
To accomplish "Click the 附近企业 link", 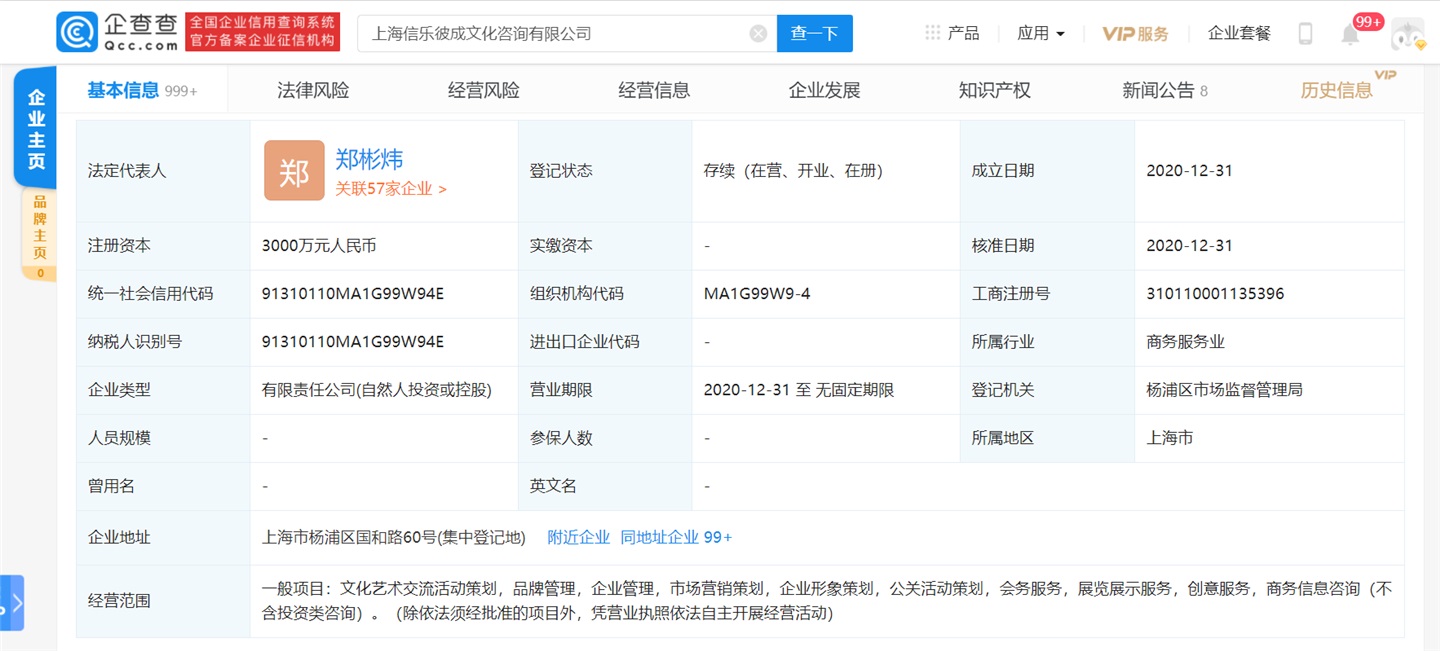I will 577,537.
